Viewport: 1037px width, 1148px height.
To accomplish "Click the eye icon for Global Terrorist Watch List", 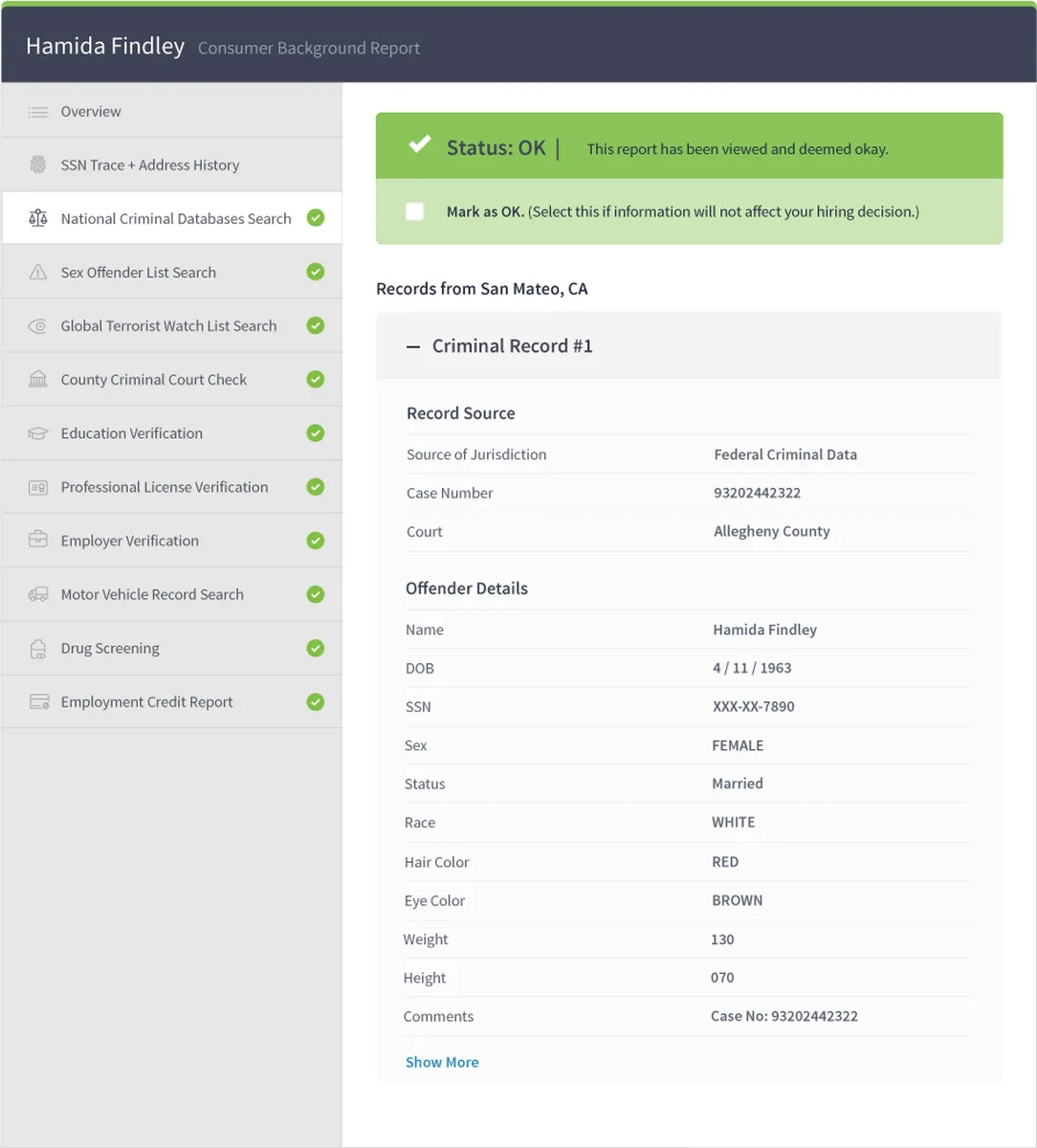I will (38, 326).
